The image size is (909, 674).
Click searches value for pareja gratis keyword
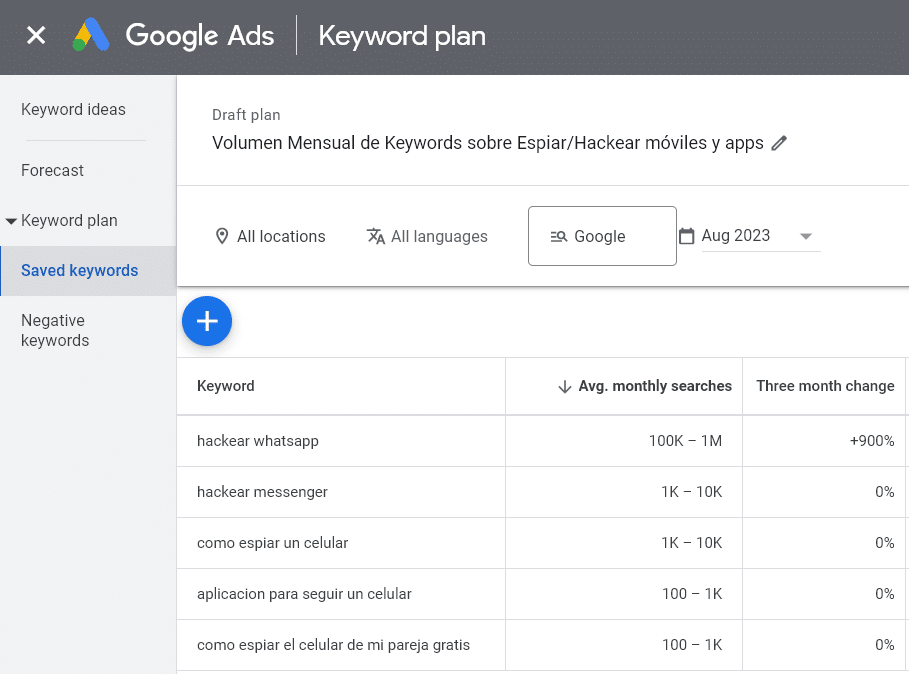692,645
